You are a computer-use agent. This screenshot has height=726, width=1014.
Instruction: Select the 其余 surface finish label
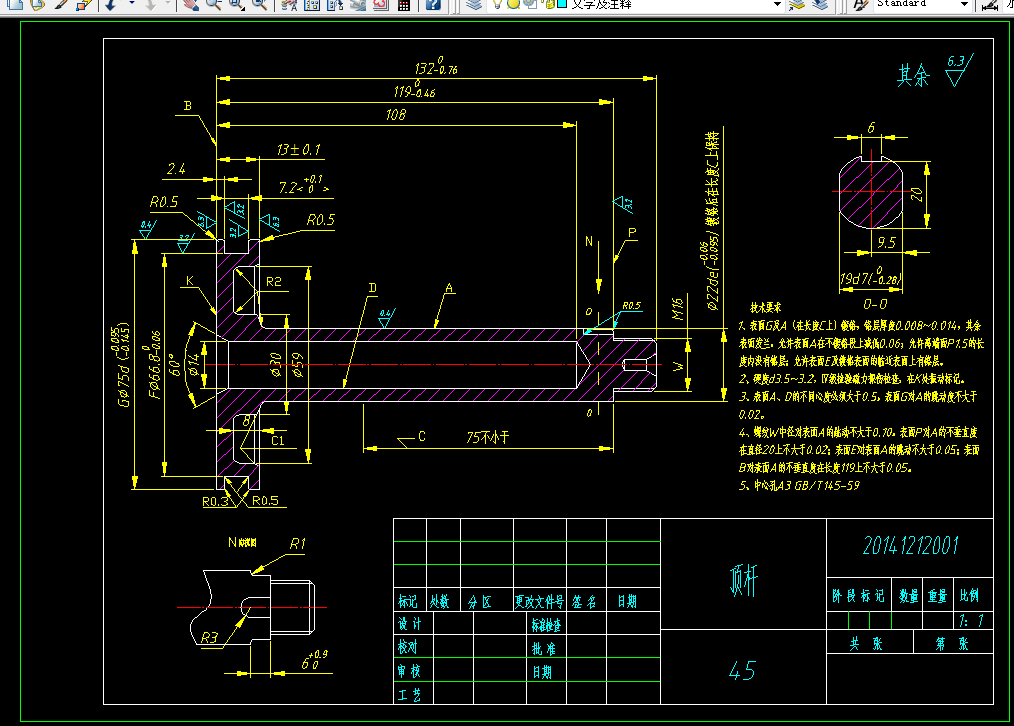click(x=913, y=76)
